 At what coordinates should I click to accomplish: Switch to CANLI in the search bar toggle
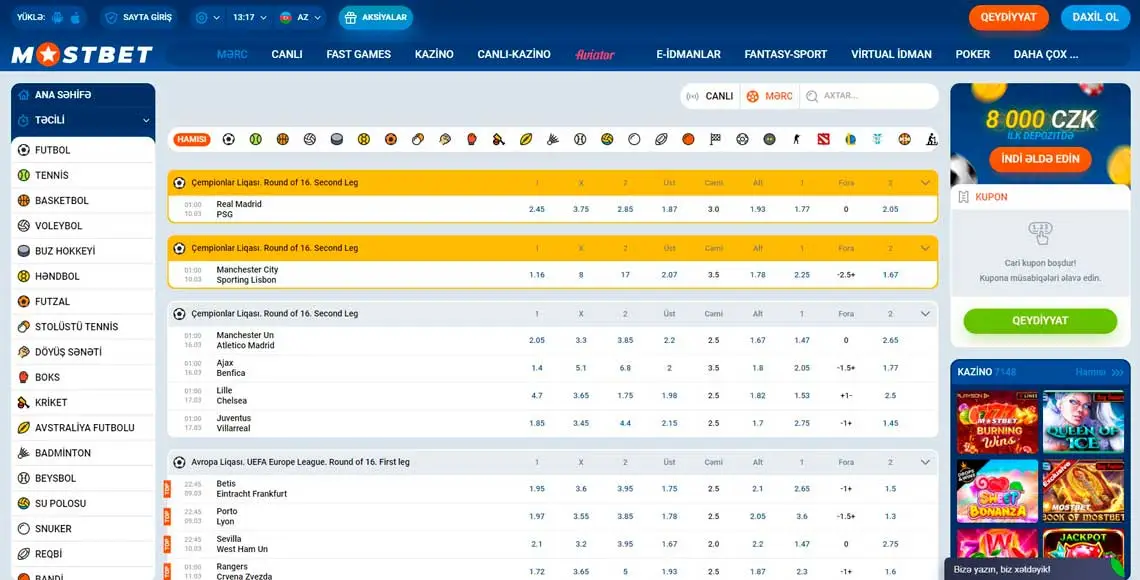point(710,96)
